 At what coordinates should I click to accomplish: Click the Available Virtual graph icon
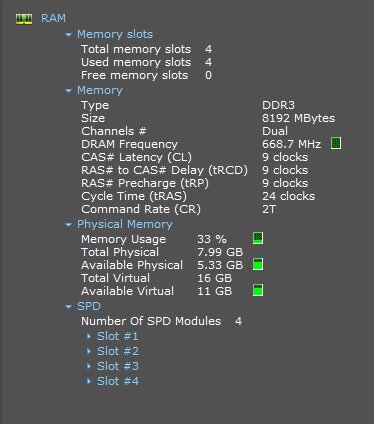[x=258, y=290]
